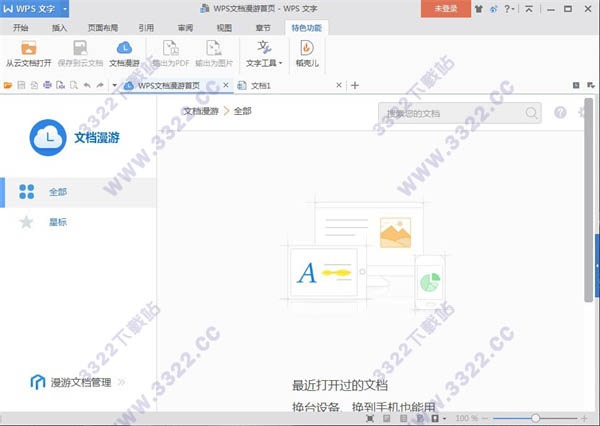This screenshot has width=600, height=426.
Task: Open the 章节 ribbon tab
Action: click(x=263, y=28)
